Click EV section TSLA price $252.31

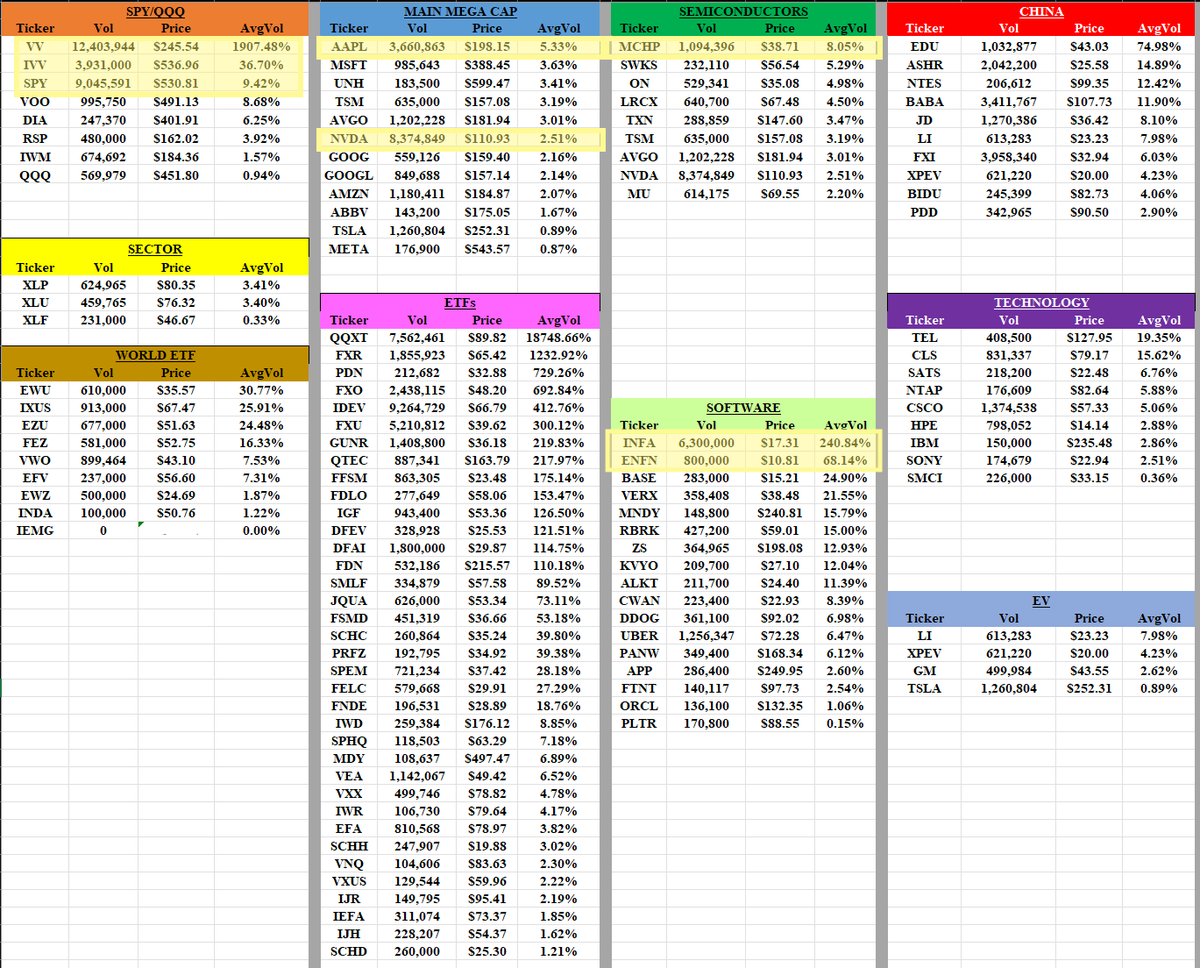click(x=1089, y=688)
